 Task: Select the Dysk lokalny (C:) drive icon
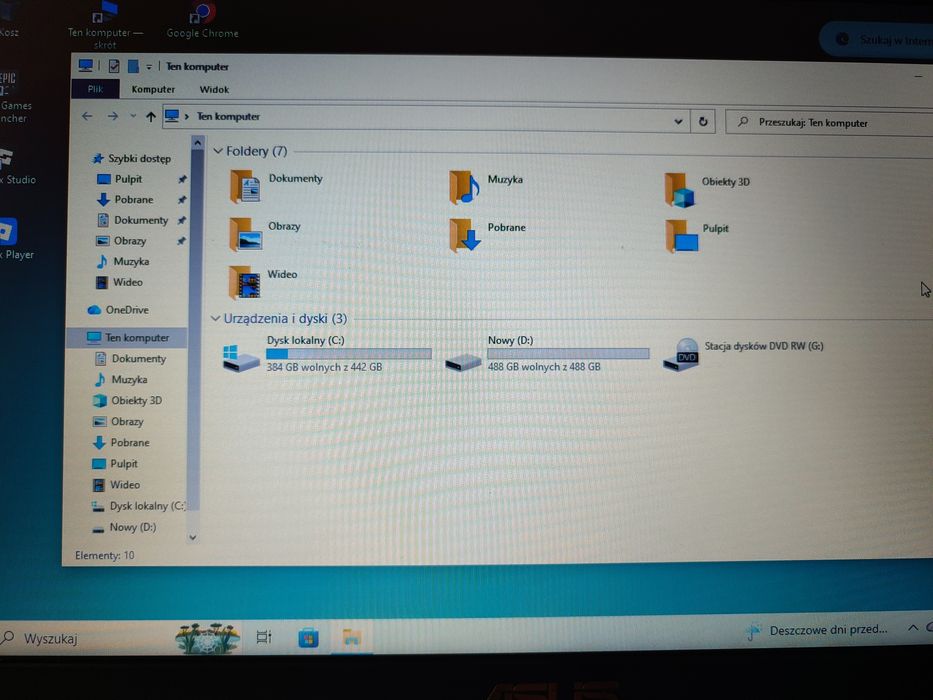click(x=241, y=357)
